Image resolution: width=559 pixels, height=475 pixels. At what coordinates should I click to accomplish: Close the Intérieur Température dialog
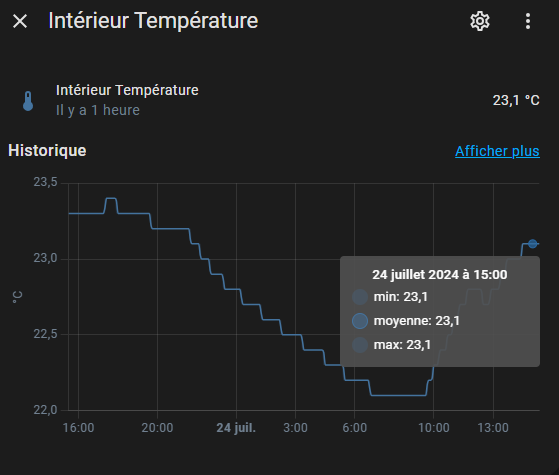coord(20,21)
